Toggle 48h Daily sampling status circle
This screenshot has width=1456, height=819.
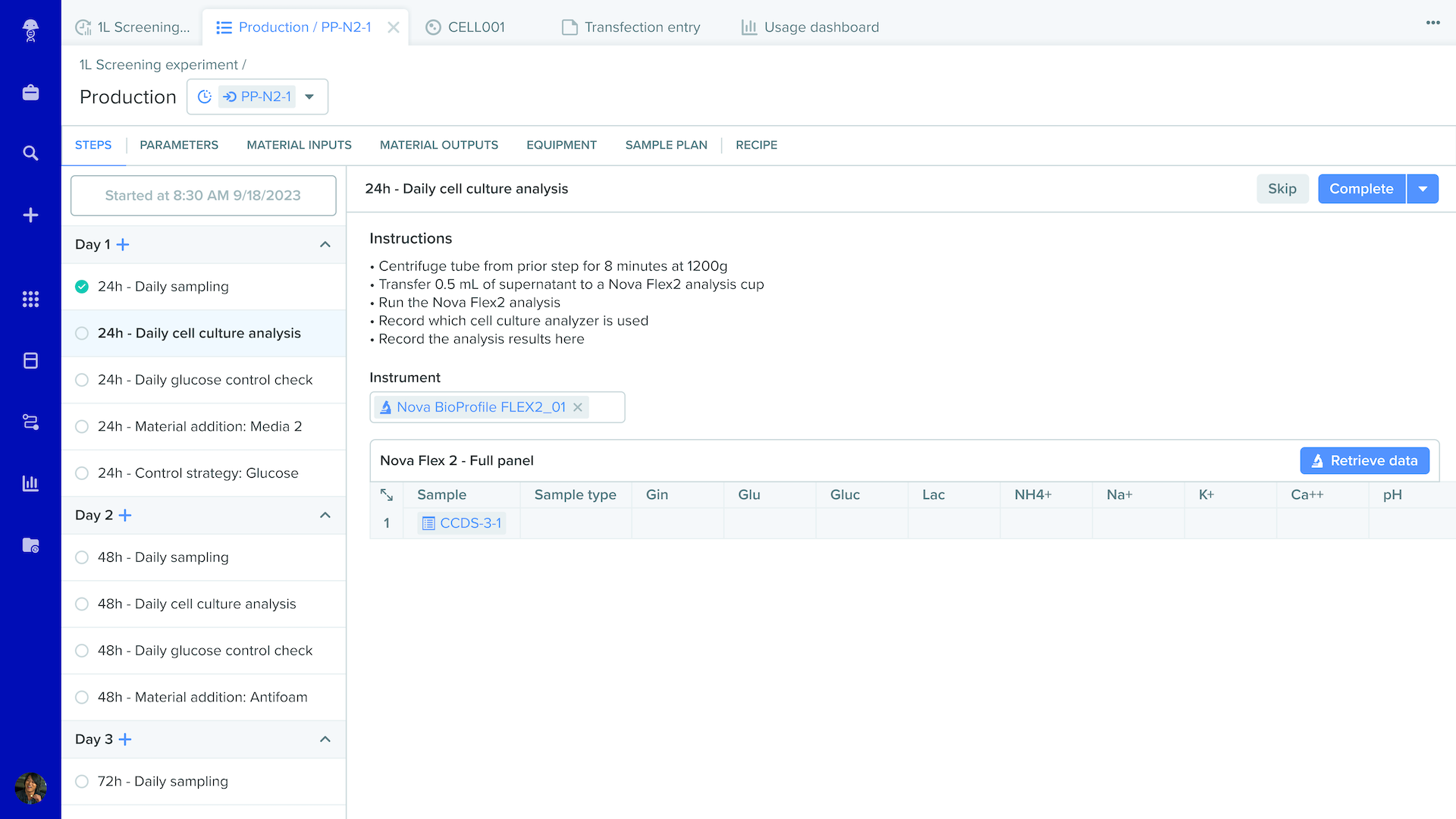[x=82, y=557]
